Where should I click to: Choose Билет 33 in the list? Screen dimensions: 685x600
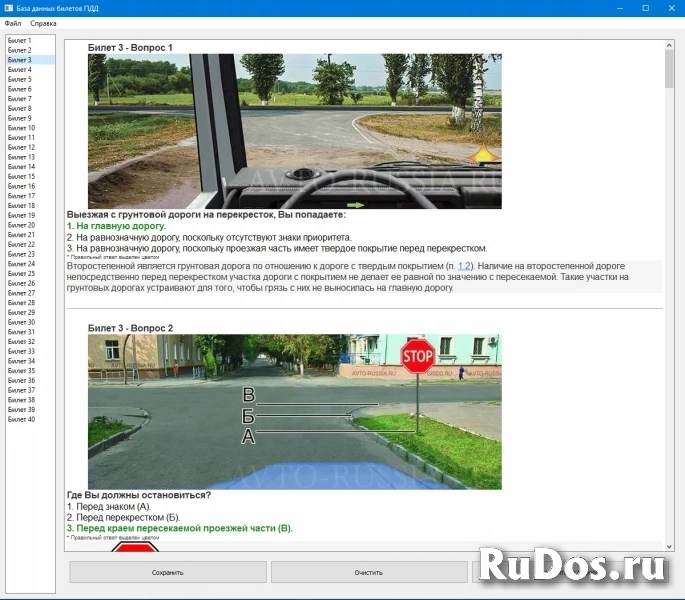coord(21,351)
